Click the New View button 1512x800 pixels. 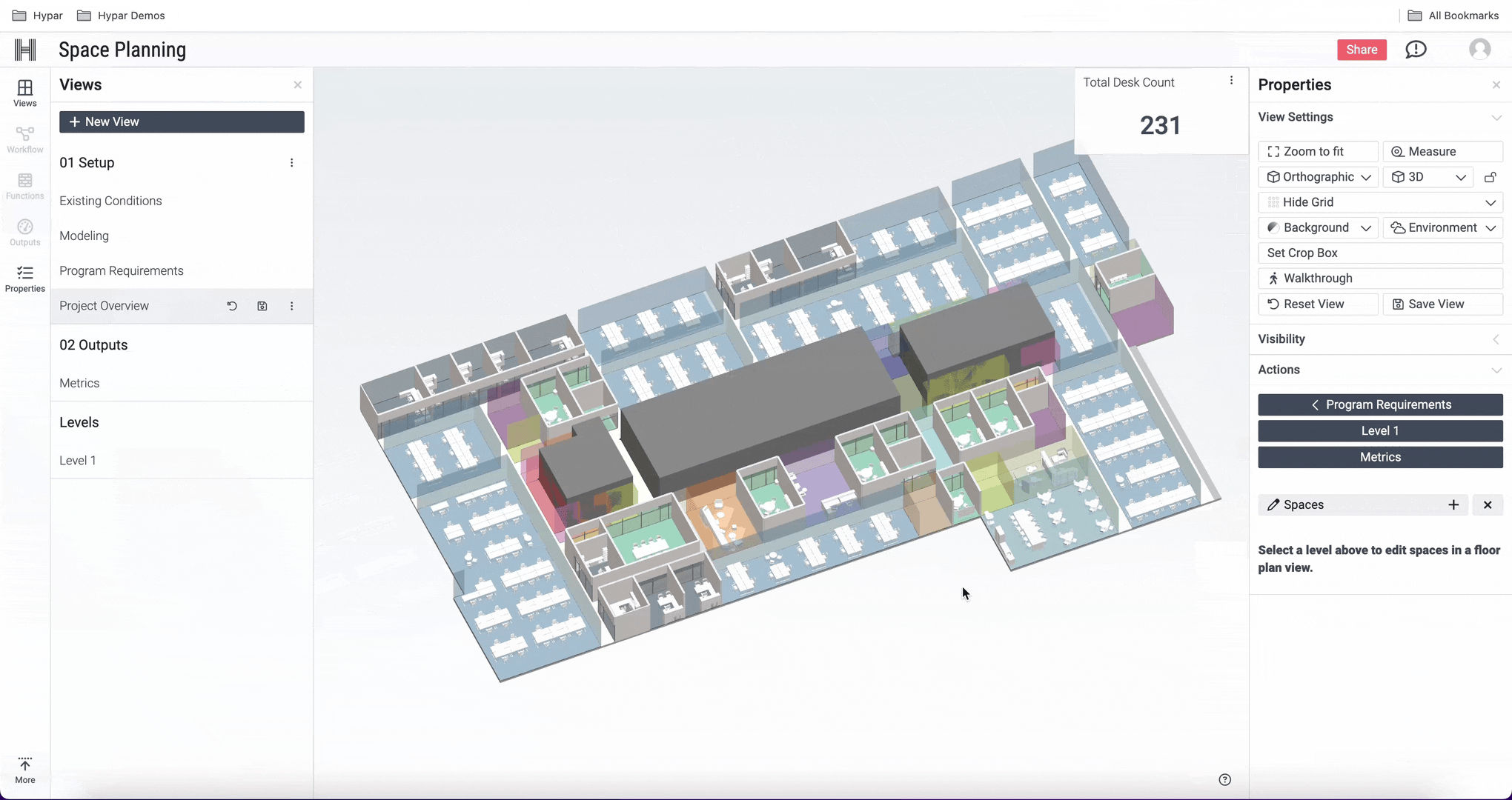click(182, 122)
